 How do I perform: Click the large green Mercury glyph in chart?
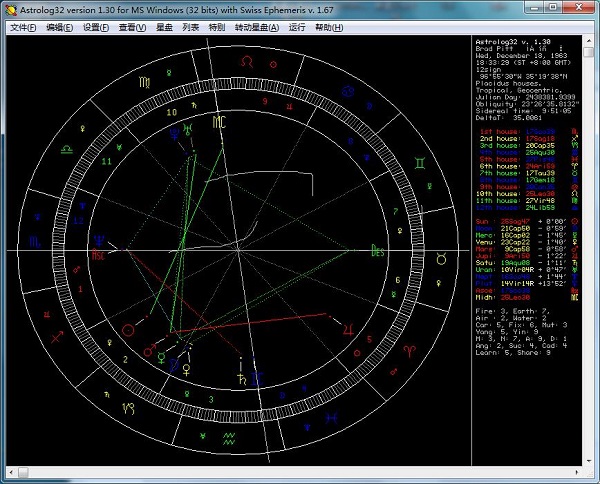pos(162,358)
